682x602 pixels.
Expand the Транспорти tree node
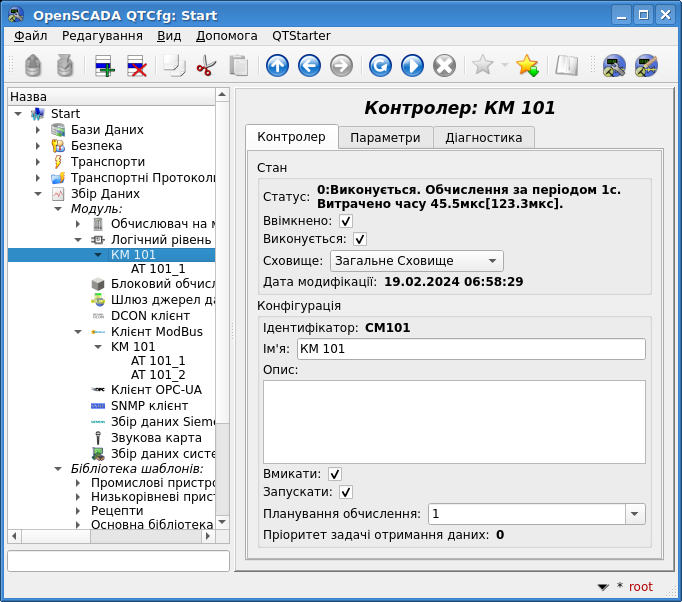[38, 162]
